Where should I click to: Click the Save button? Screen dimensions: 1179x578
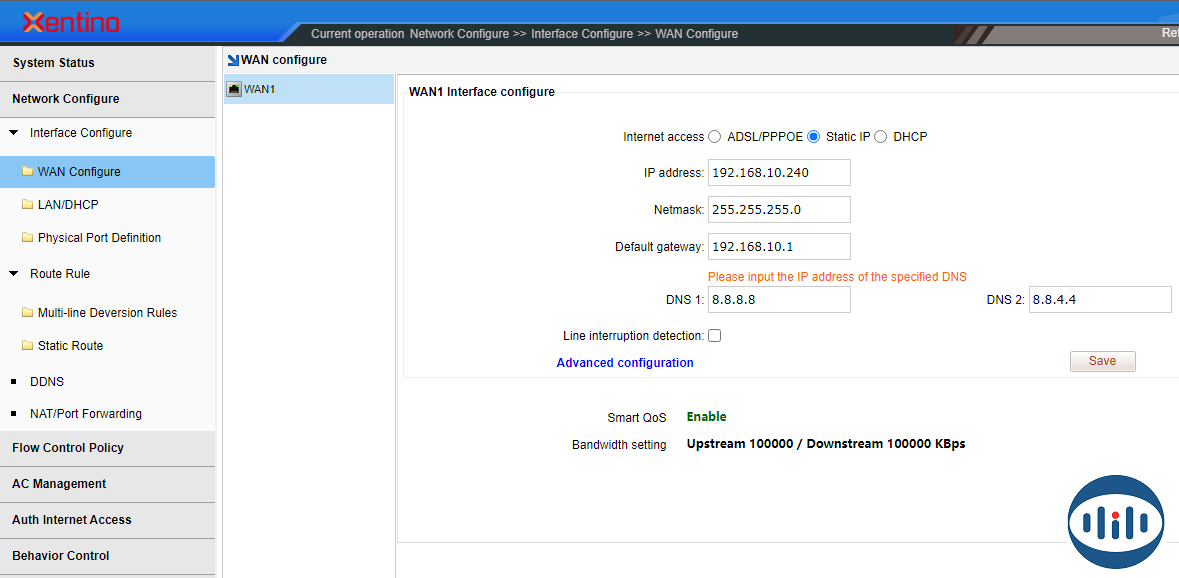pyautogui.click(x=1102, y=361)
